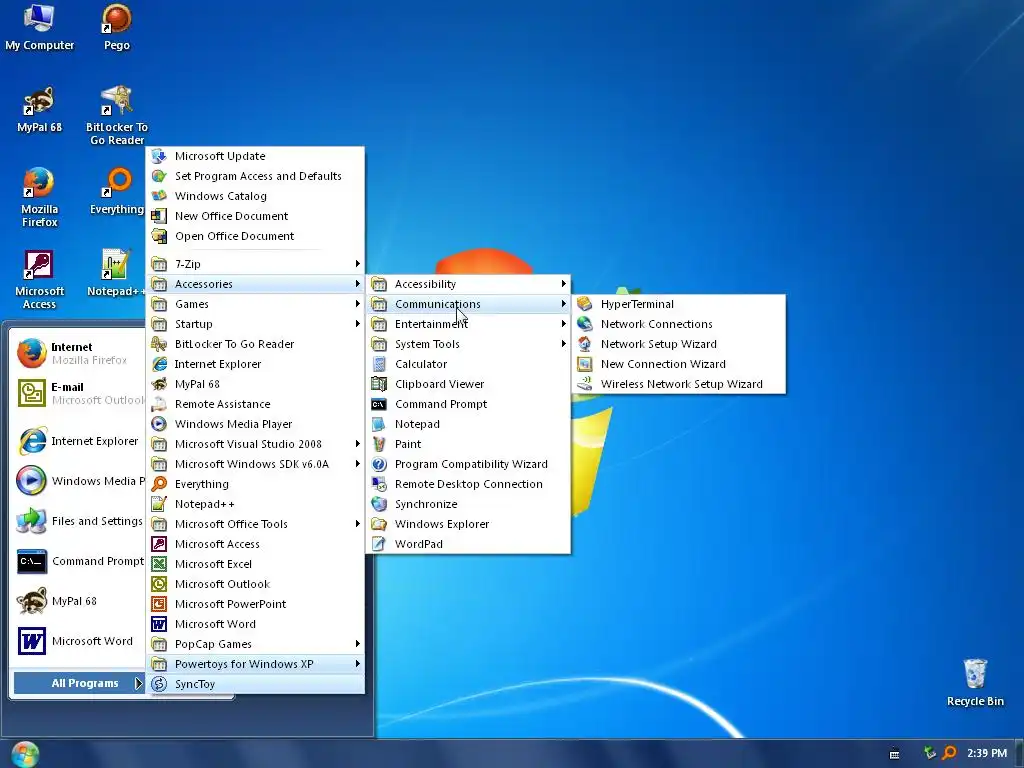Open Mozilla Firefox desktop shortcut
The width and height of the screenshot is (1024, 768).
(x=39, y=198)
